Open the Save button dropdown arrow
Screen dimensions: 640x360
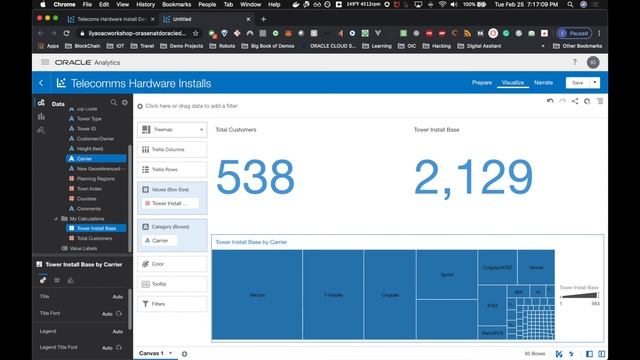pos(595,82)
